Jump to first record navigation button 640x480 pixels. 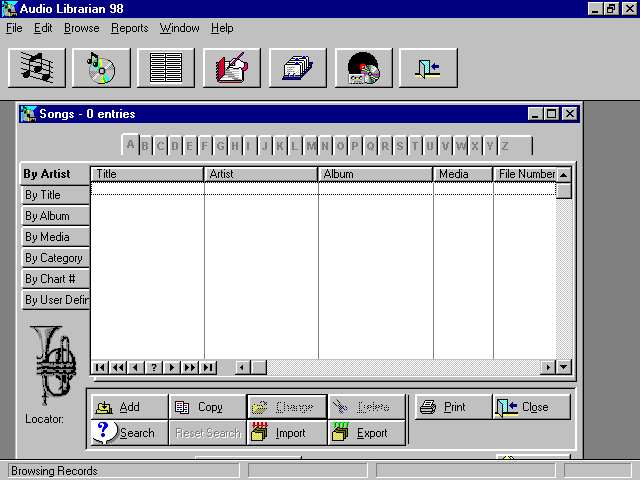100,367
